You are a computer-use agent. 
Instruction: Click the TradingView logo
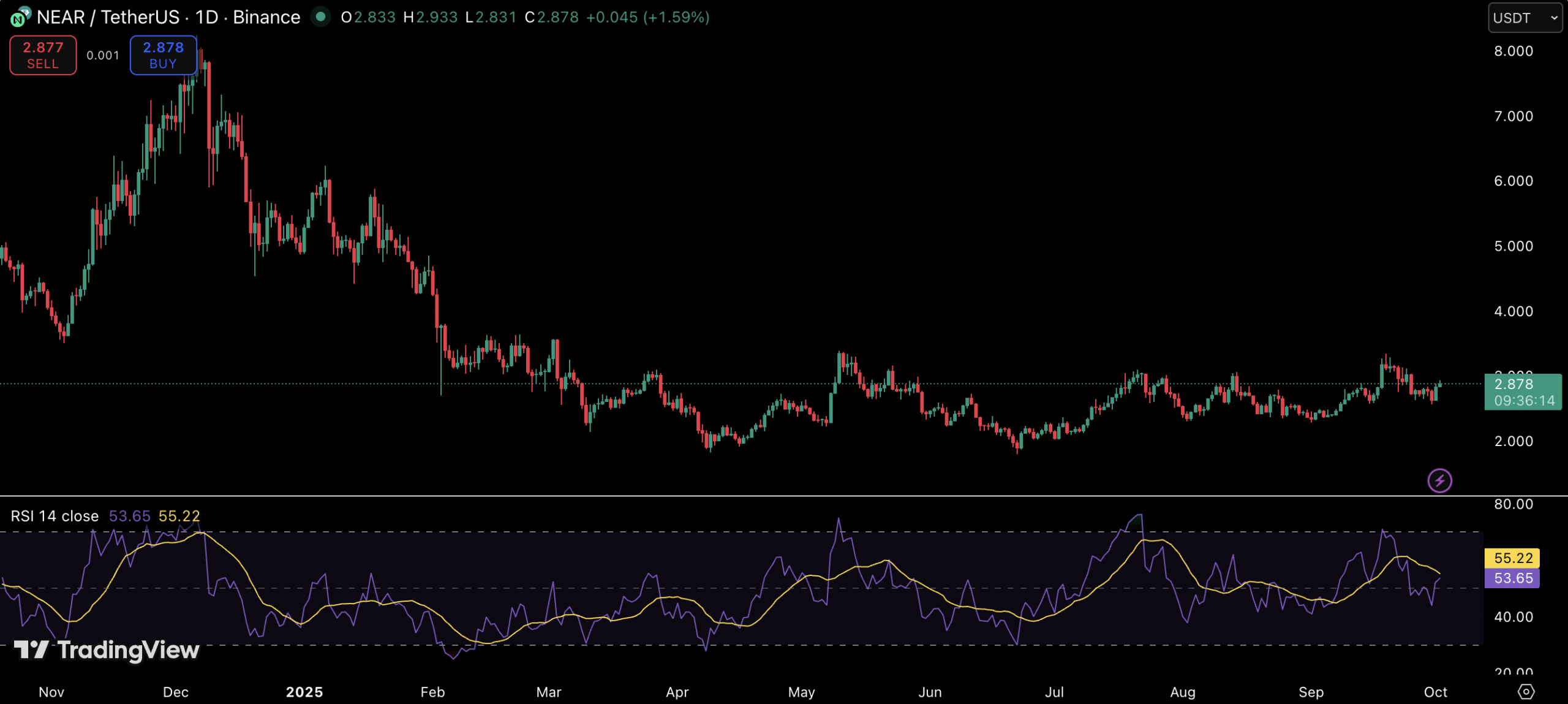(107, 650)
